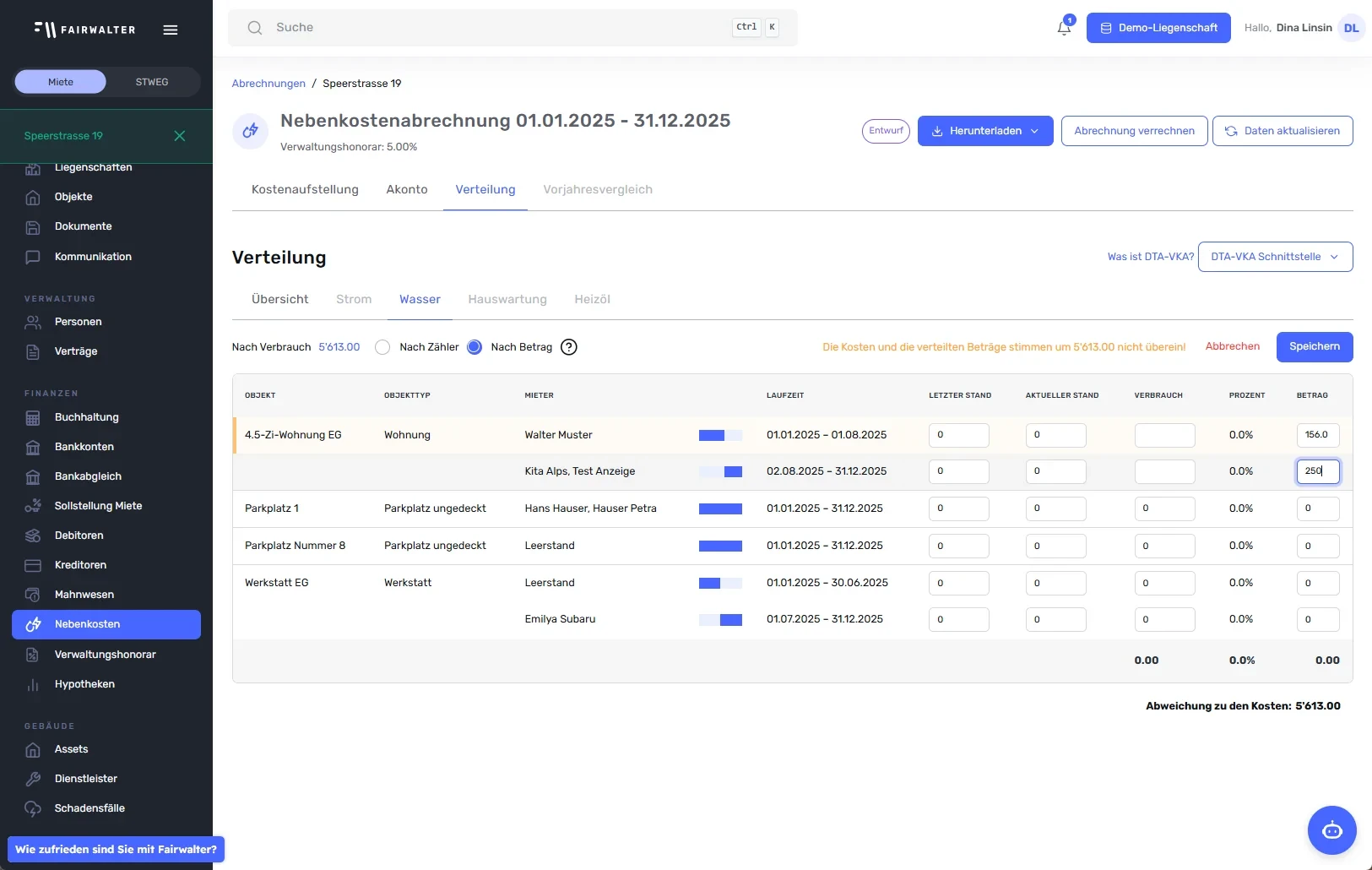Click the Objekte house icon
This screenshot has width=1372, height=870.
click(33, 198)
